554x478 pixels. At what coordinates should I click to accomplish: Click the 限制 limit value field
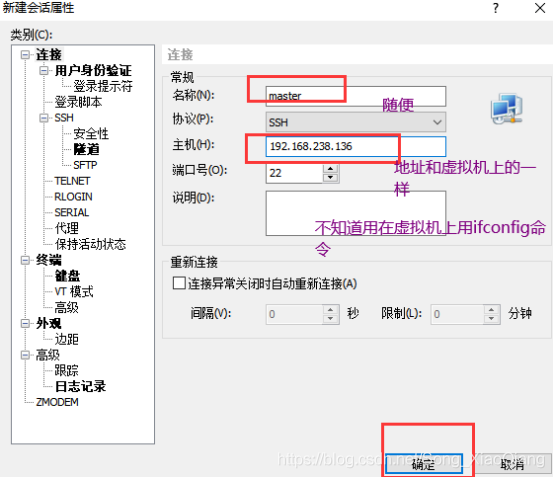(x=457, y=314)
